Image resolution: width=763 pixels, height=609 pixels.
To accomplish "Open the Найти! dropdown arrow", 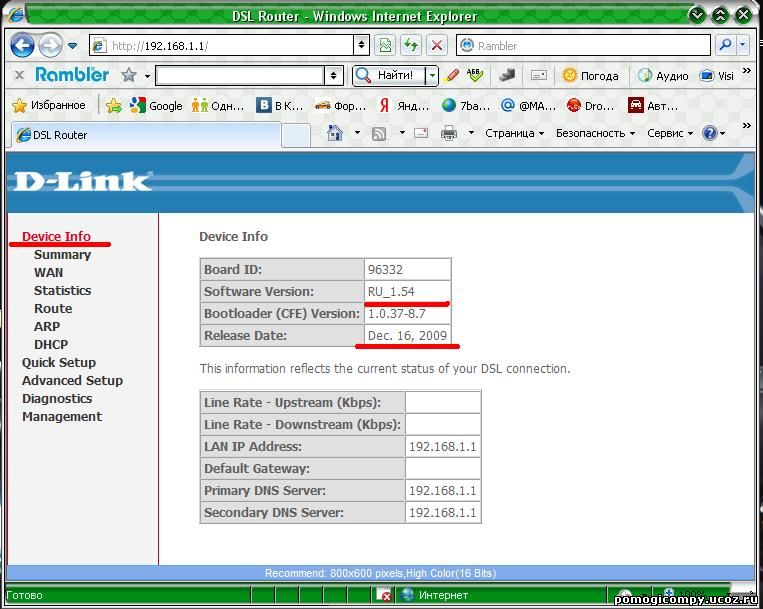I will 432,76.
